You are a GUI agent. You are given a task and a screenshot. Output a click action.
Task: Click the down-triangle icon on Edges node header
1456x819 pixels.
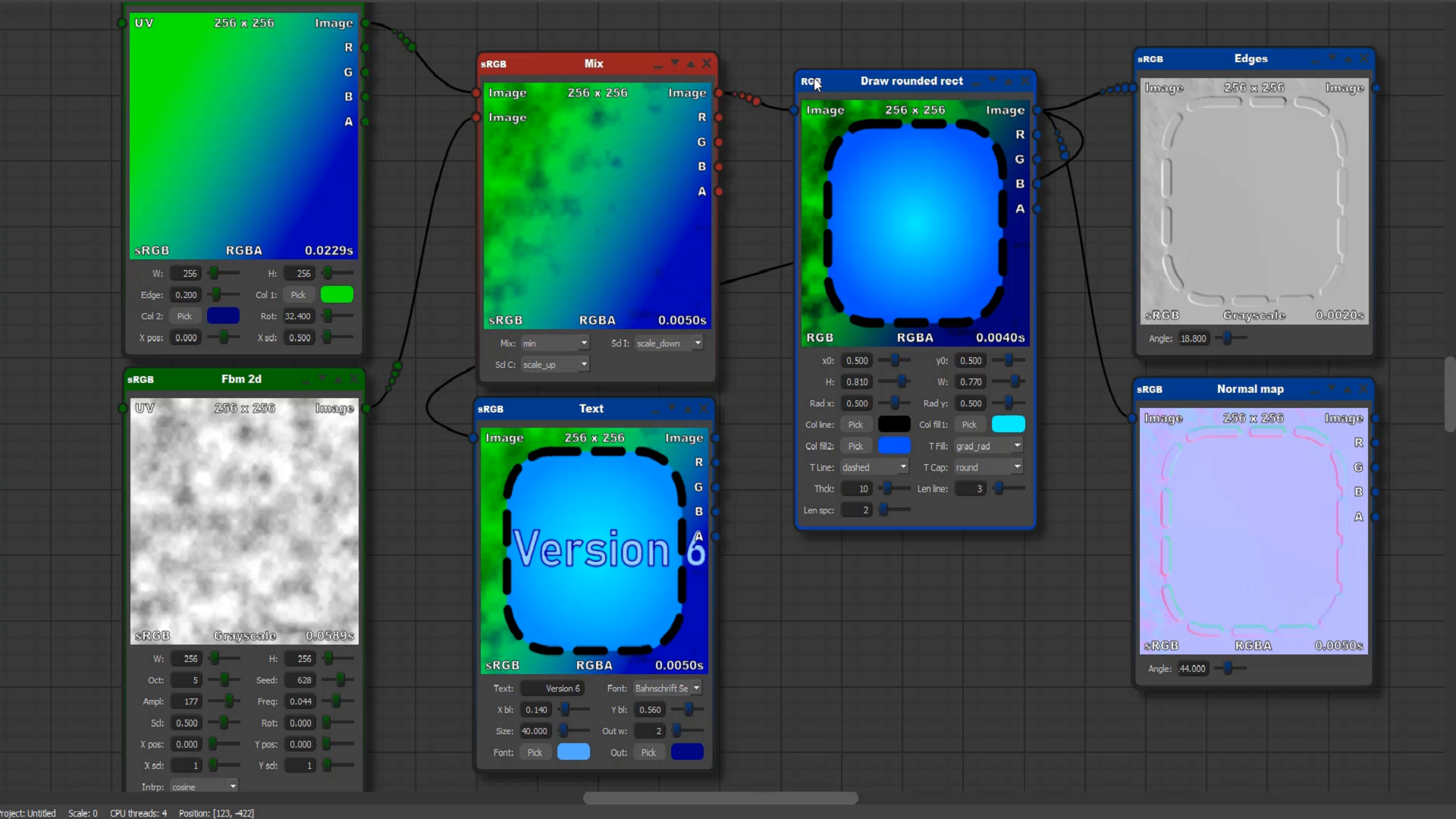(1332, 58)
